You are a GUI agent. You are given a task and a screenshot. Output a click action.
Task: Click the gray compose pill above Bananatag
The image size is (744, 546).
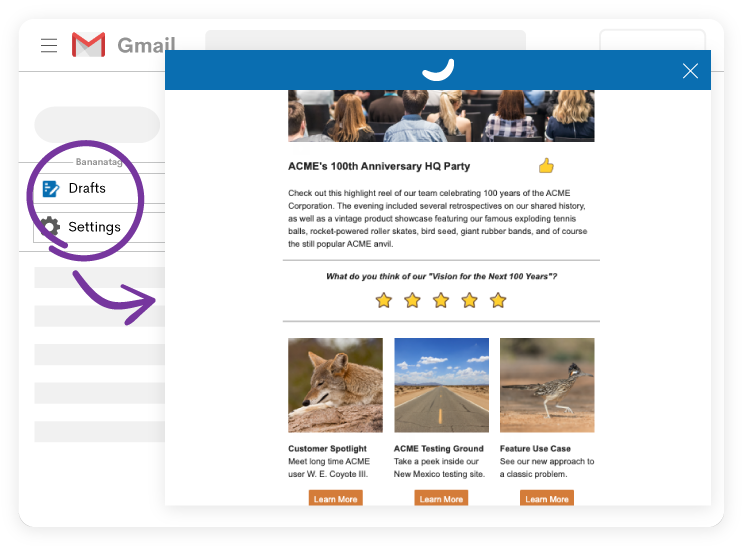(97, 125)
